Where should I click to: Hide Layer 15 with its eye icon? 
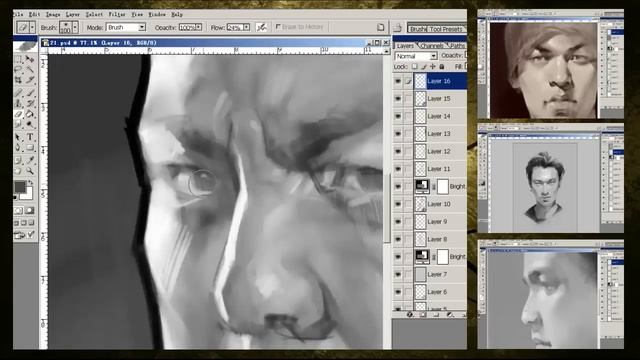tap(398, 99)
